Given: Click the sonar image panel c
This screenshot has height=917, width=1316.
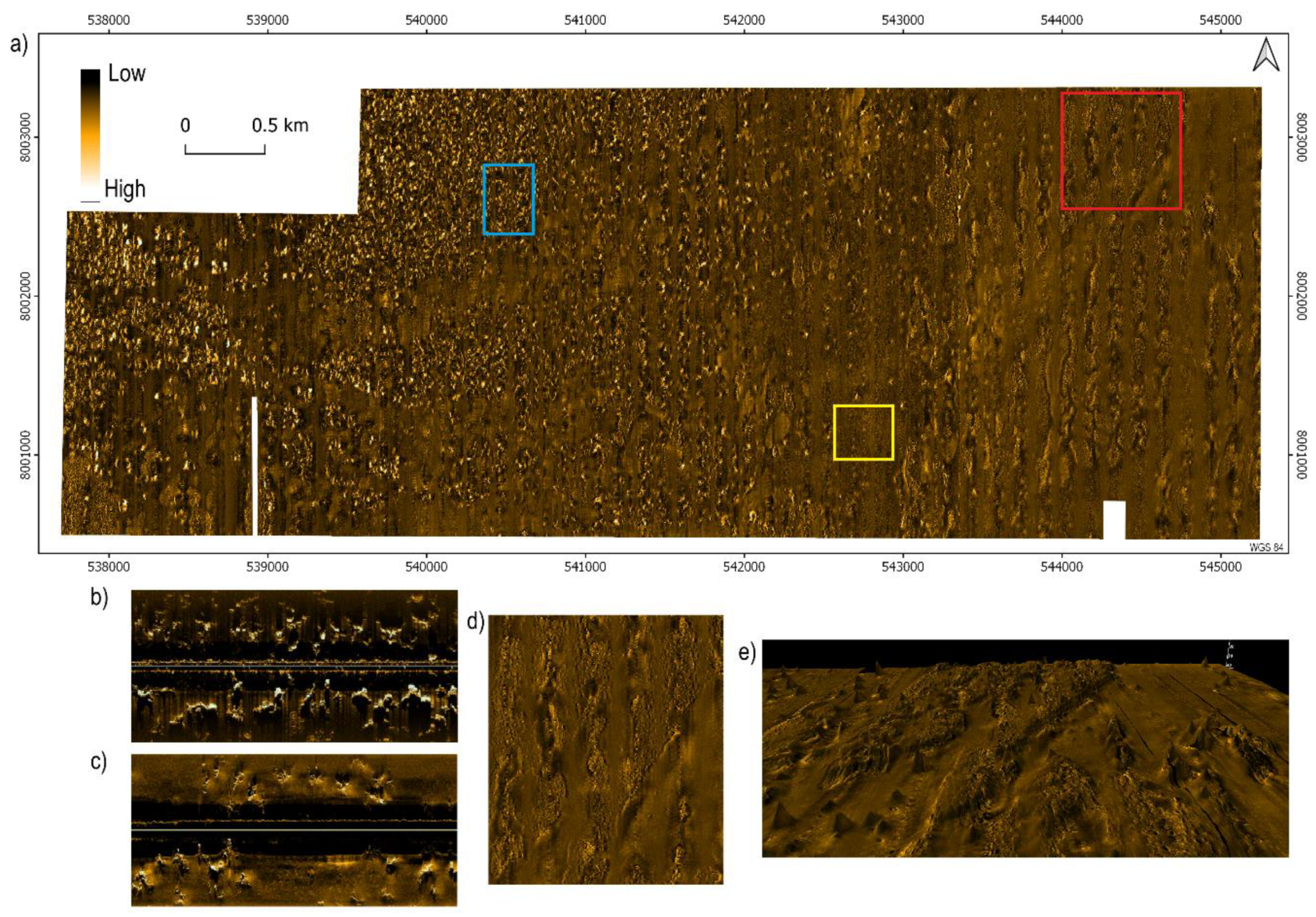Looking at the screenshot, I should [294, 829].
